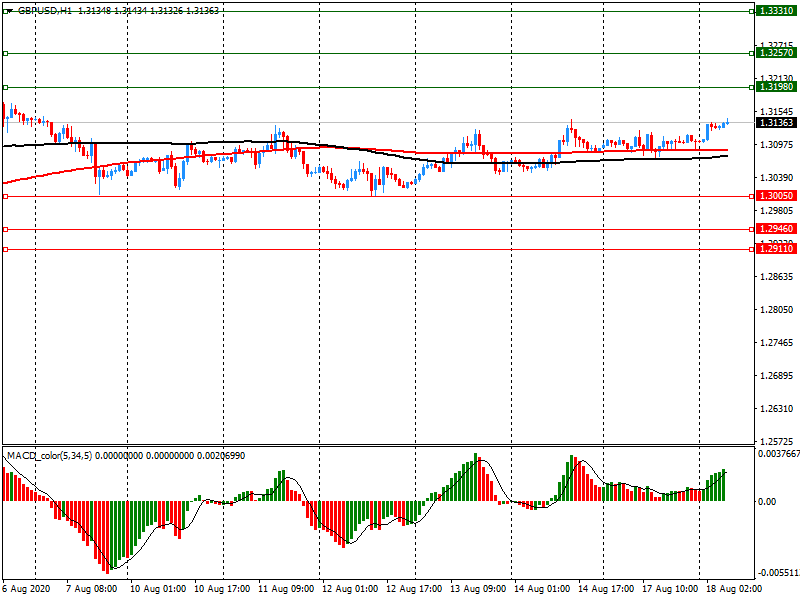Click the MACD_color(5,34,5) indicator label

click(x=62, y=456)
